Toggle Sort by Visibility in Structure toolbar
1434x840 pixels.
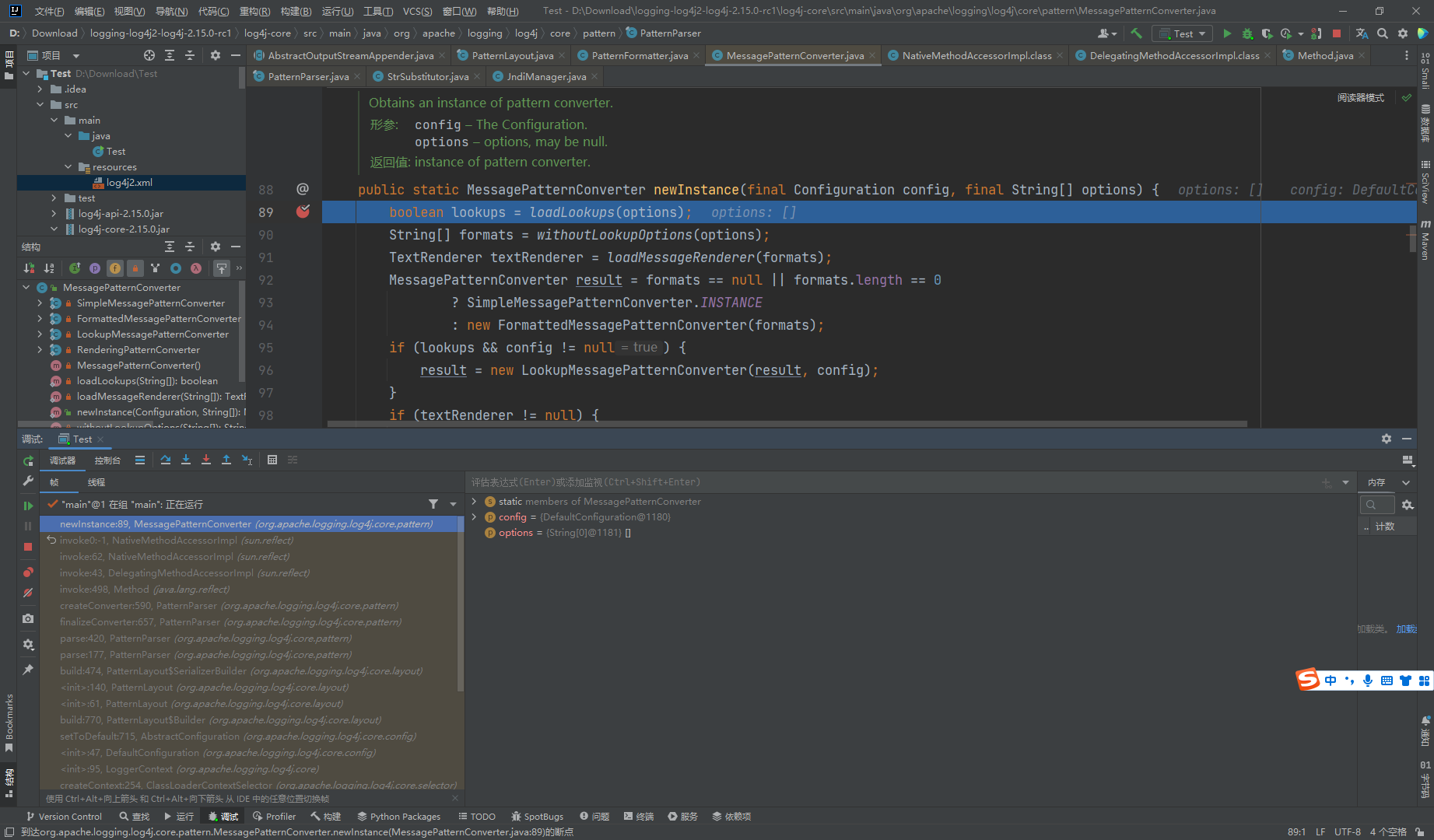(x=29, y=268)
